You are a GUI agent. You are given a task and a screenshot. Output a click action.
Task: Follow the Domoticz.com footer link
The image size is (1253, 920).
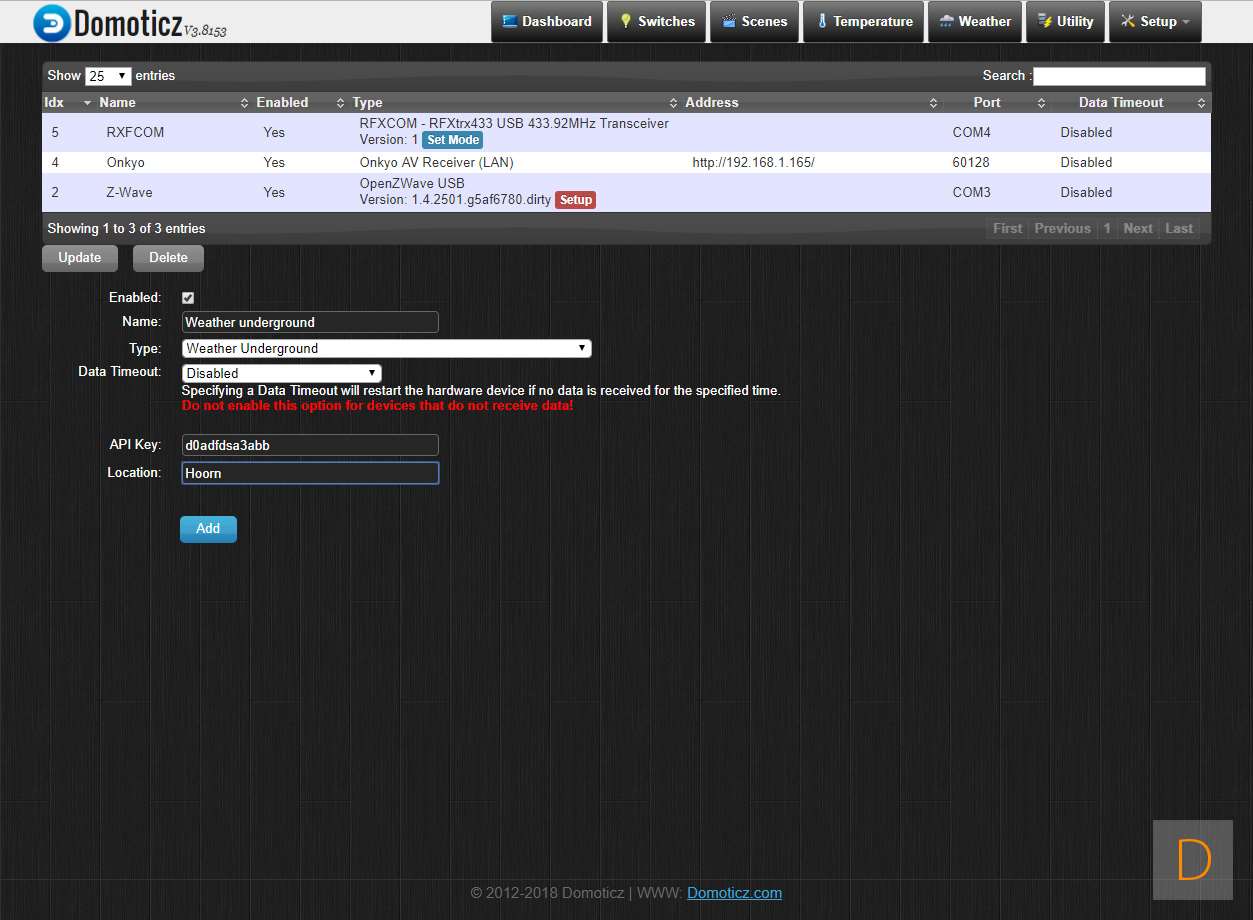[x=734, y=893]
